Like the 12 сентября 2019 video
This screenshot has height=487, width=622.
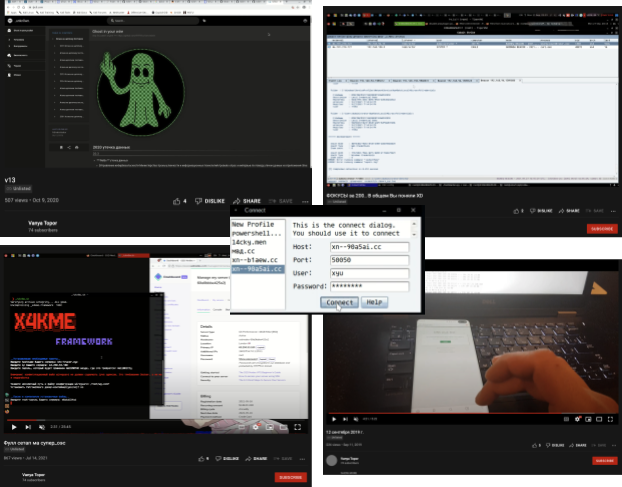[x=536, y=445]
